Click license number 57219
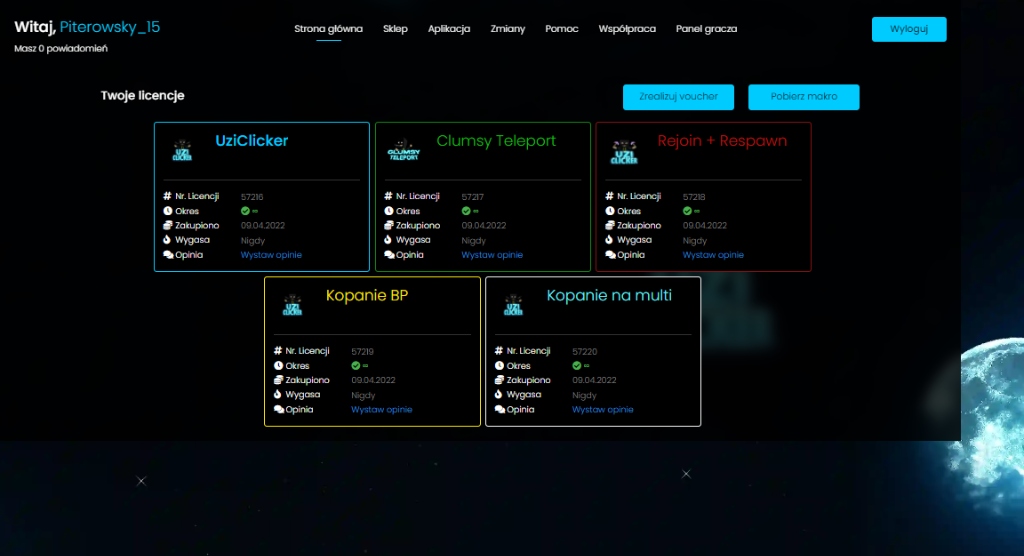The width and height of the screenshot is (1024, 556). click(362, 352)
